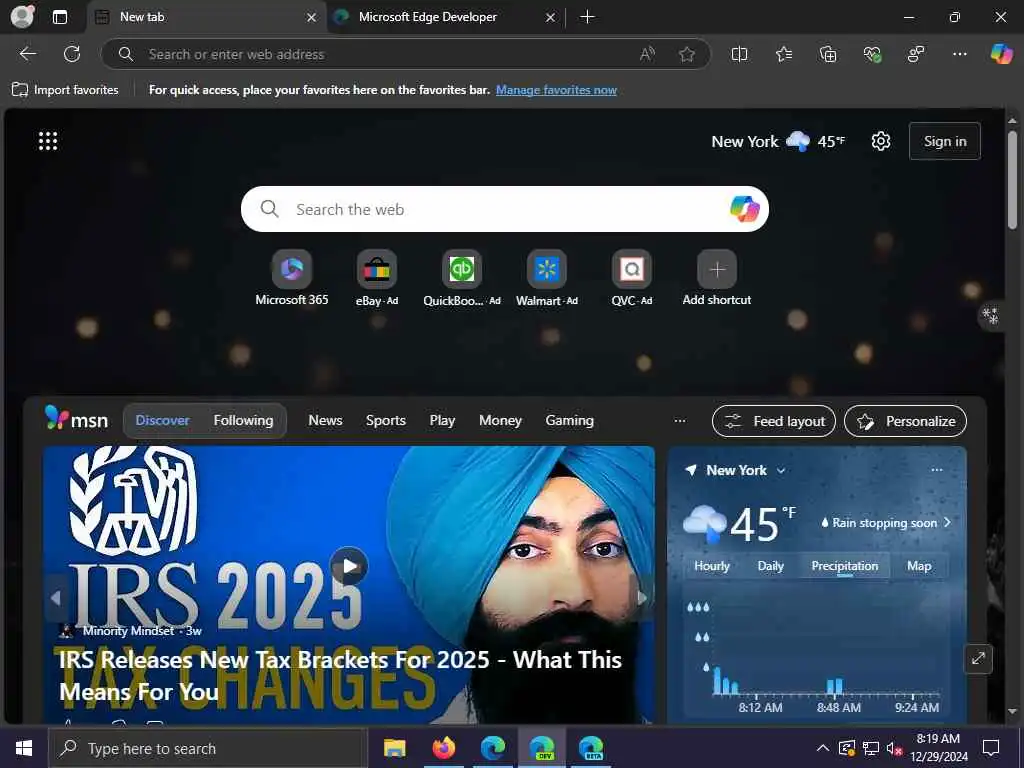Open the Play tab

pyautogui.click(x=442, y=421)
